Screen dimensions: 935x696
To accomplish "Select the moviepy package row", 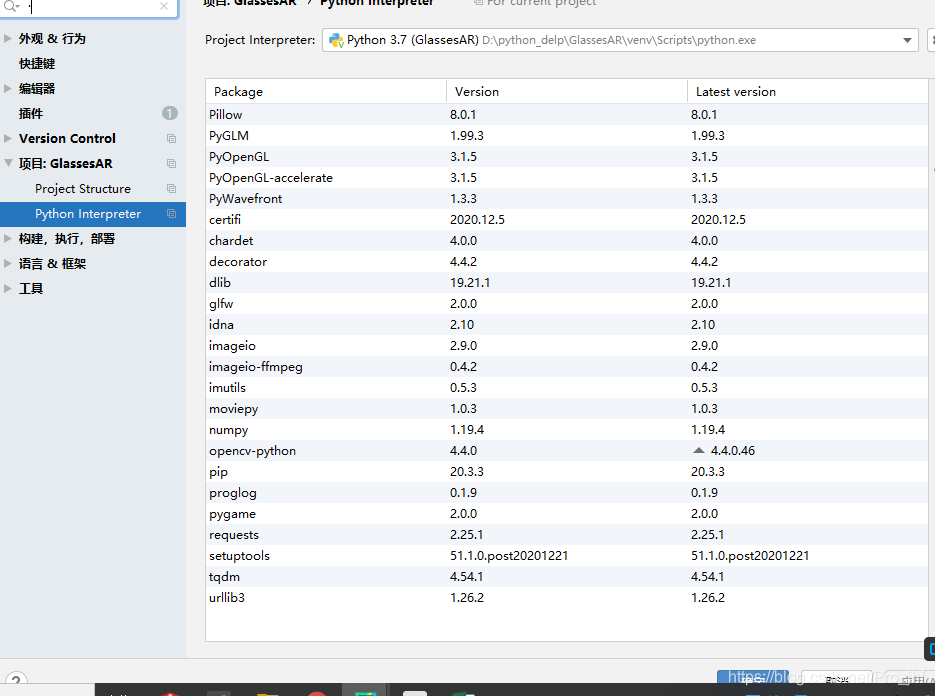I will click(x=567, y=409).
